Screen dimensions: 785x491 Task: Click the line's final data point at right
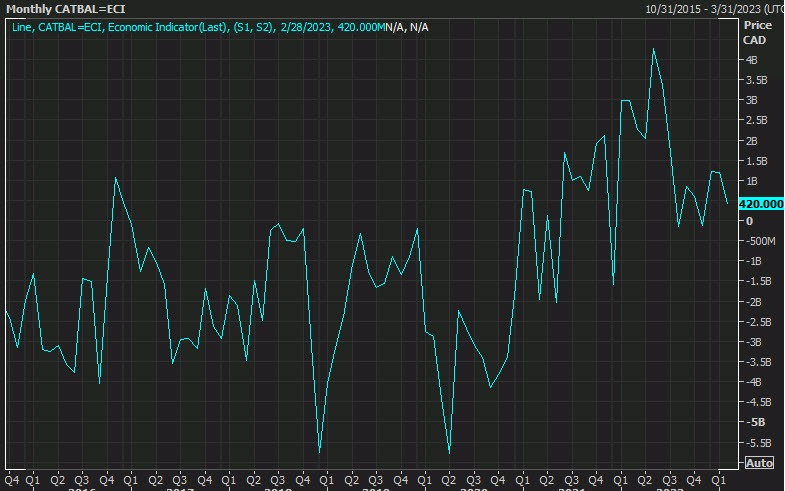coord(727,203)
